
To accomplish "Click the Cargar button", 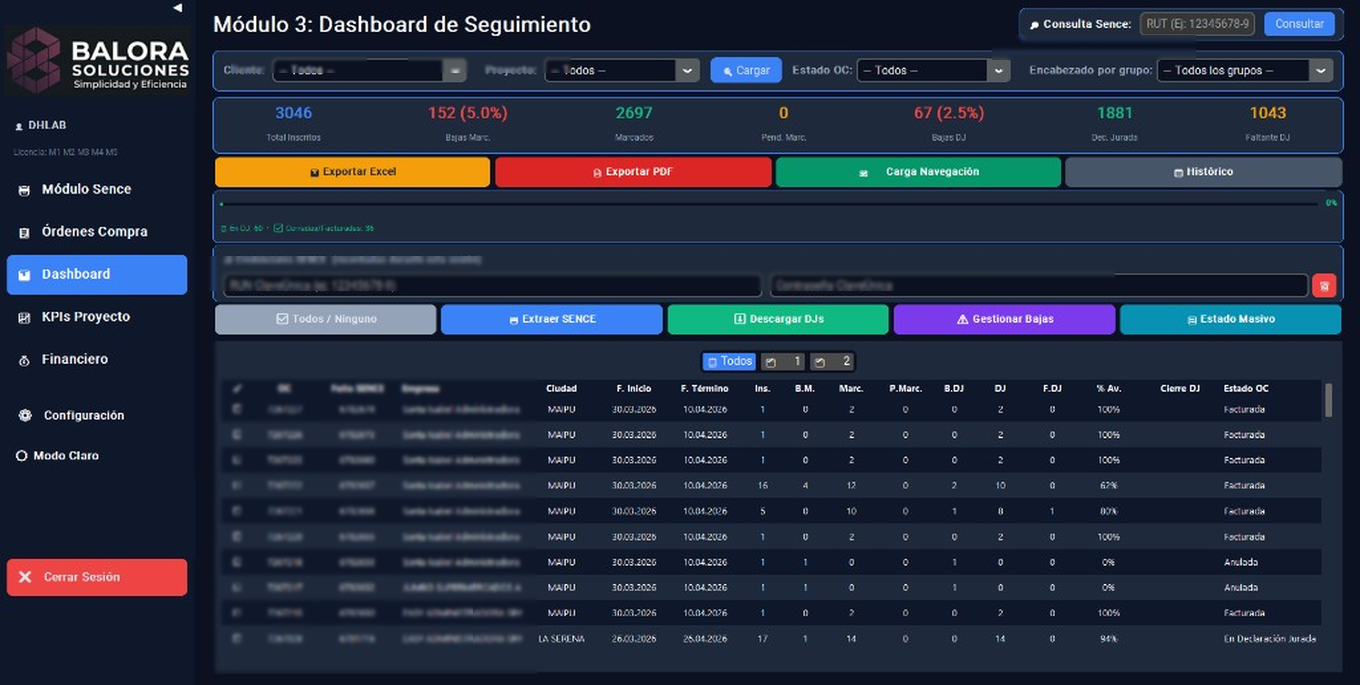I will (746, 71).
